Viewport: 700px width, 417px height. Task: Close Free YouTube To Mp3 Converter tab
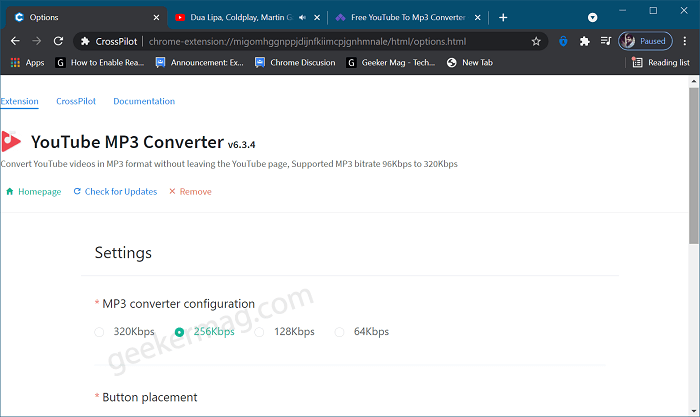click(x=478, y=17)
